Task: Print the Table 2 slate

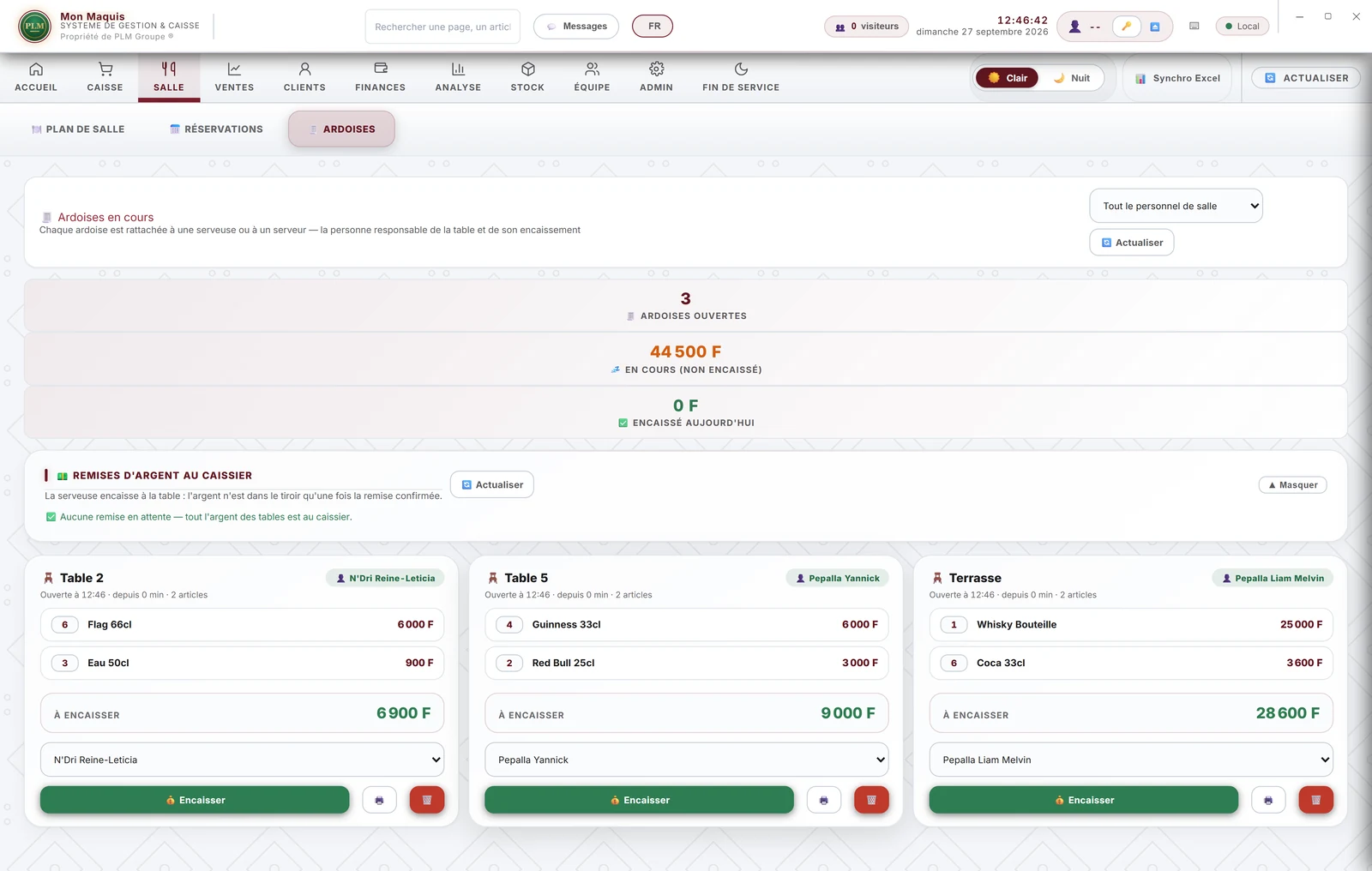Action: pos(379,800)
